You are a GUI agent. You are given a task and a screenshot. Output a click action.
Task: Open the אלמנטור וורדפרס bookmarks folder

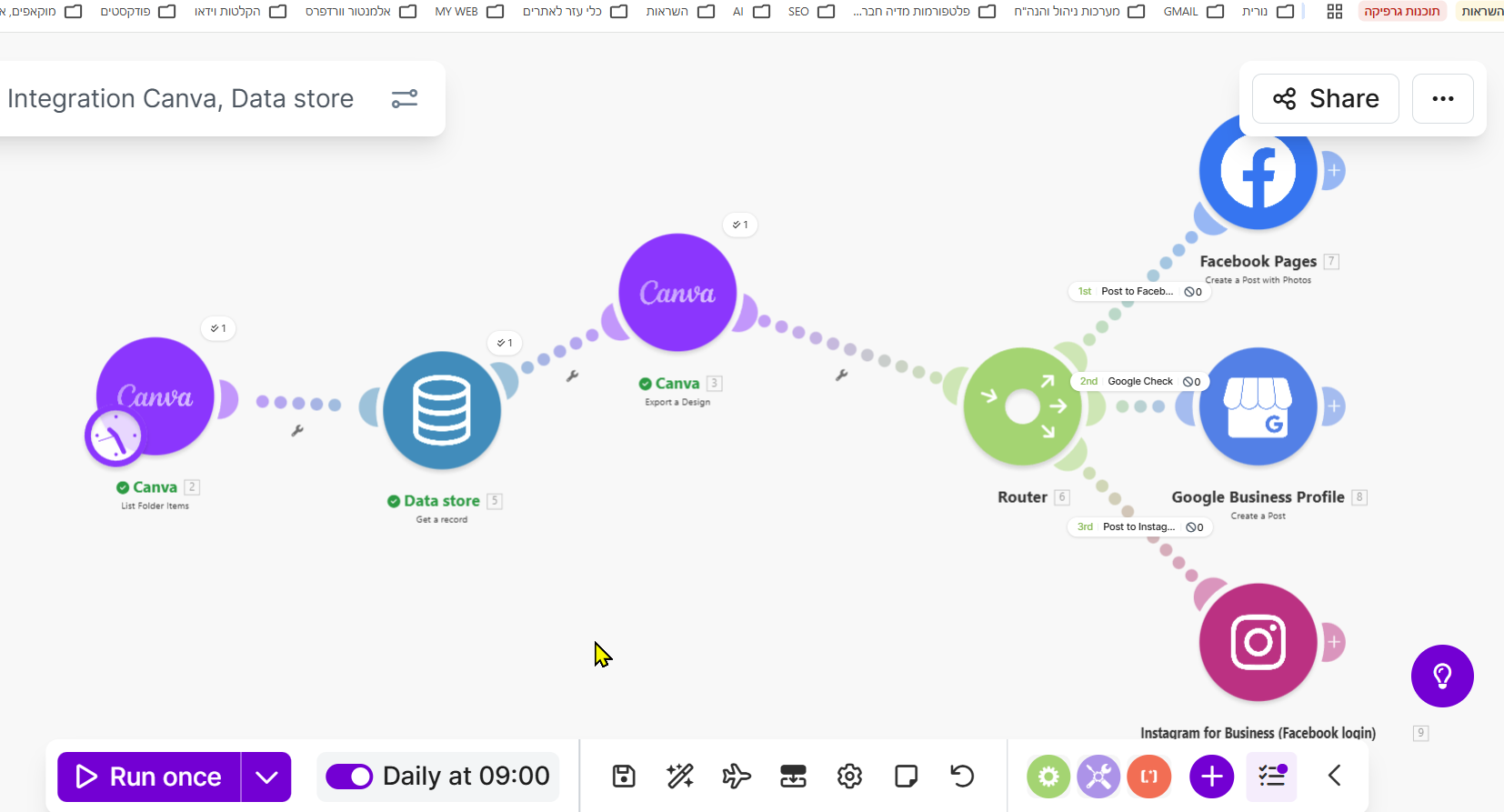pyautogui.click(x=361, y=12)
